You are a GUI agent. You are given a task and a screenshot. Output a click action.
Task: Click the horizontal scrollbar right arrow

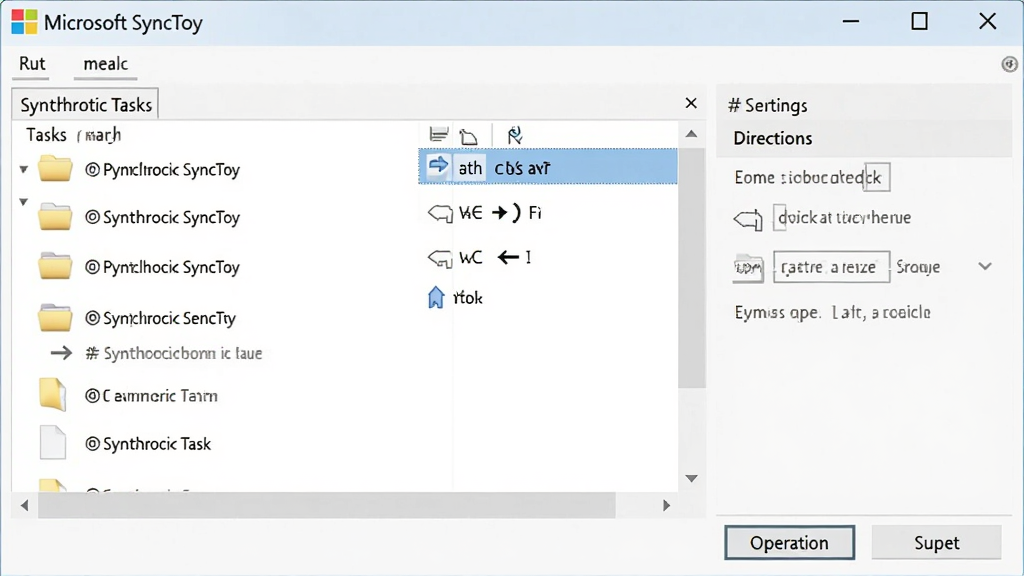tap(666, 505)
